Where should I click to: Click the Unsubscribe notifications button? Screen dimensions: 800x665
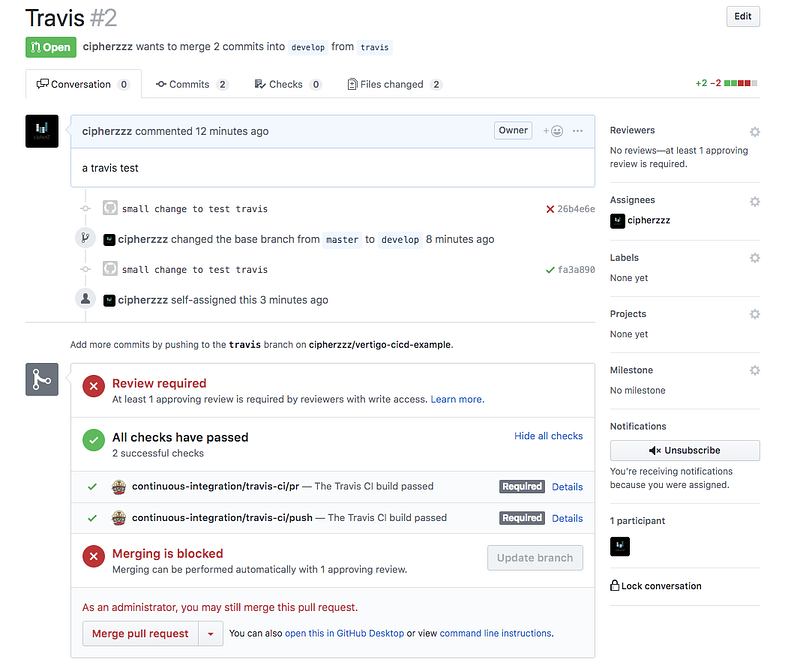(x=685, y=450)
